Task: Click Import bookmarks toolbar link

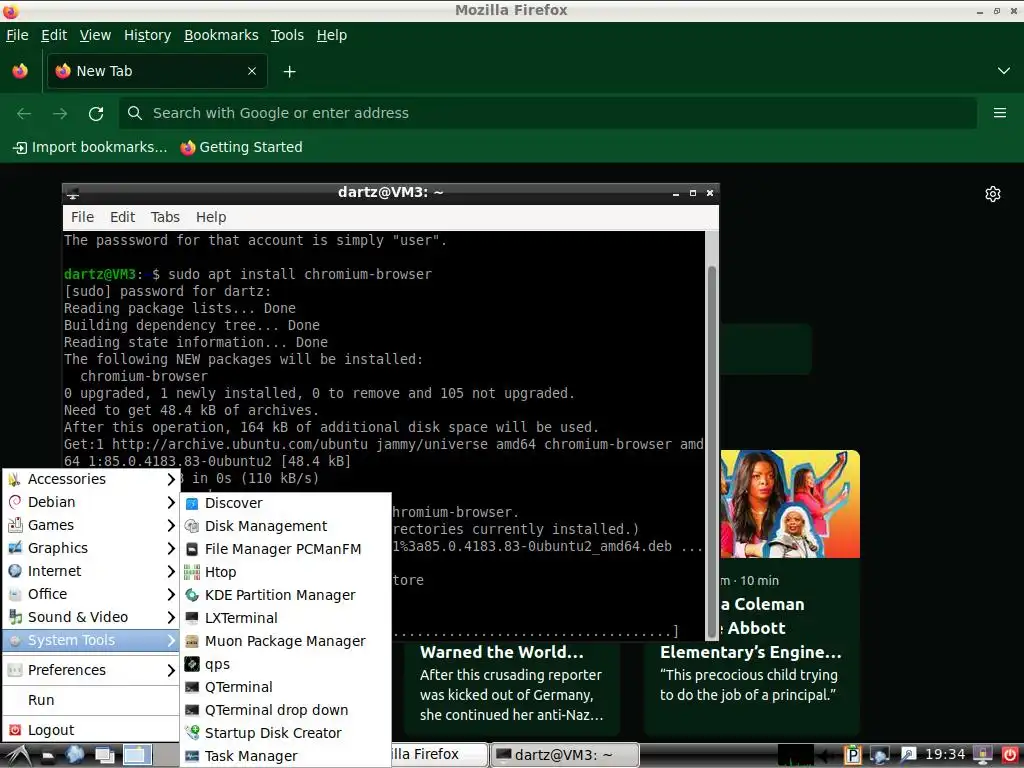Action: coord(90,148)
